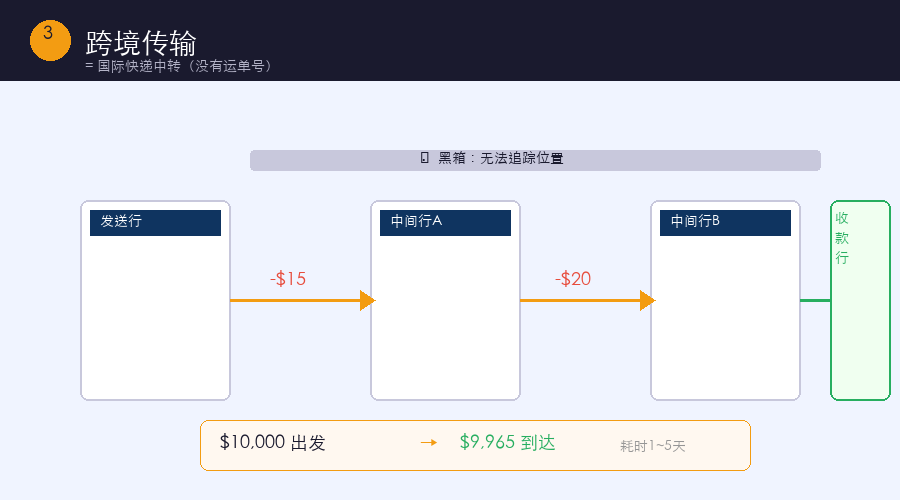Click the orange arrow pointing to 中间行A
This screenshot has height=500, width=900.
tap(302, 300)
